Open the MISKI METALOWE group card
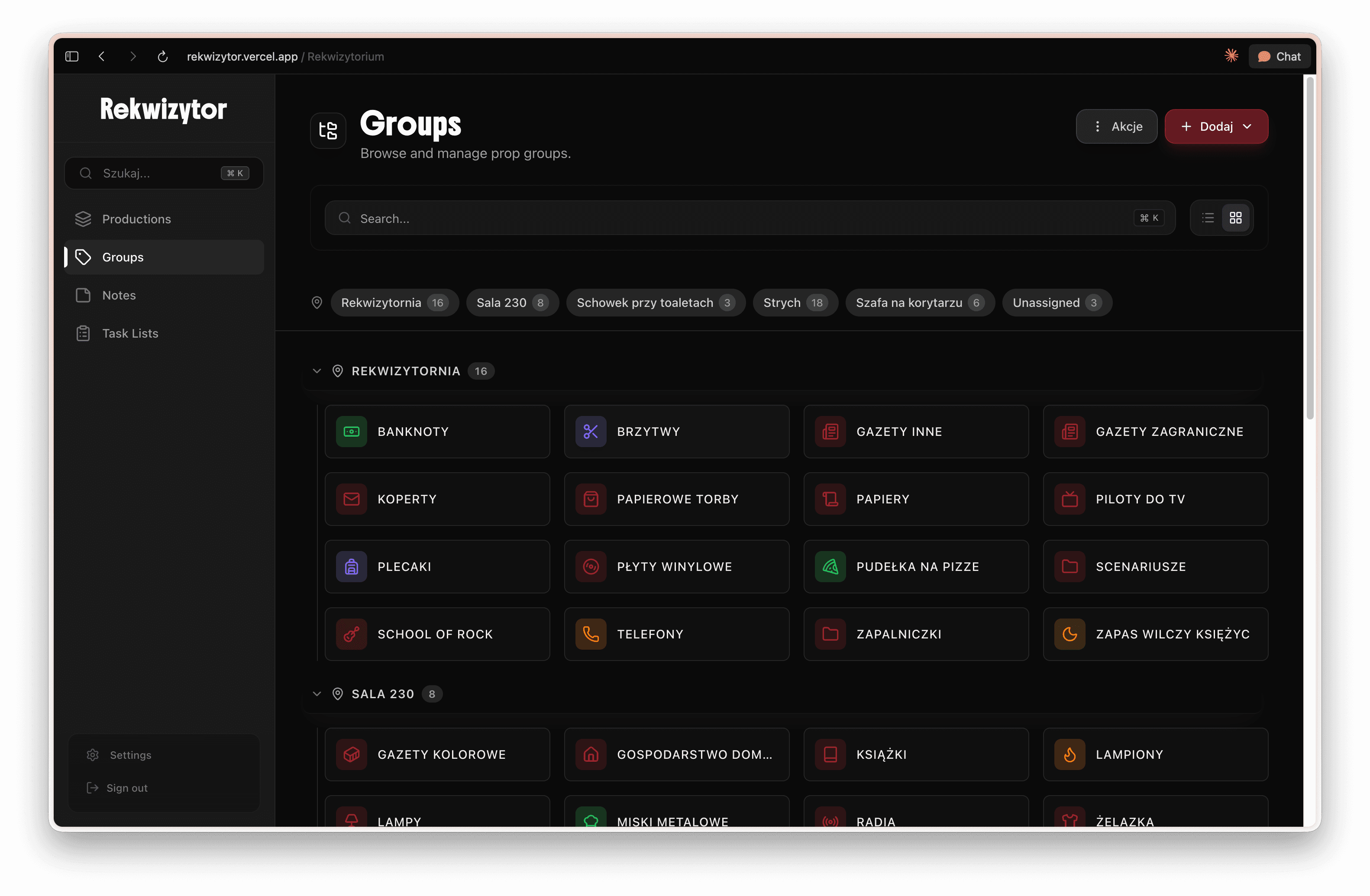Image resolution: width=1370 pixels, height=896 pixels. point(676,812)
